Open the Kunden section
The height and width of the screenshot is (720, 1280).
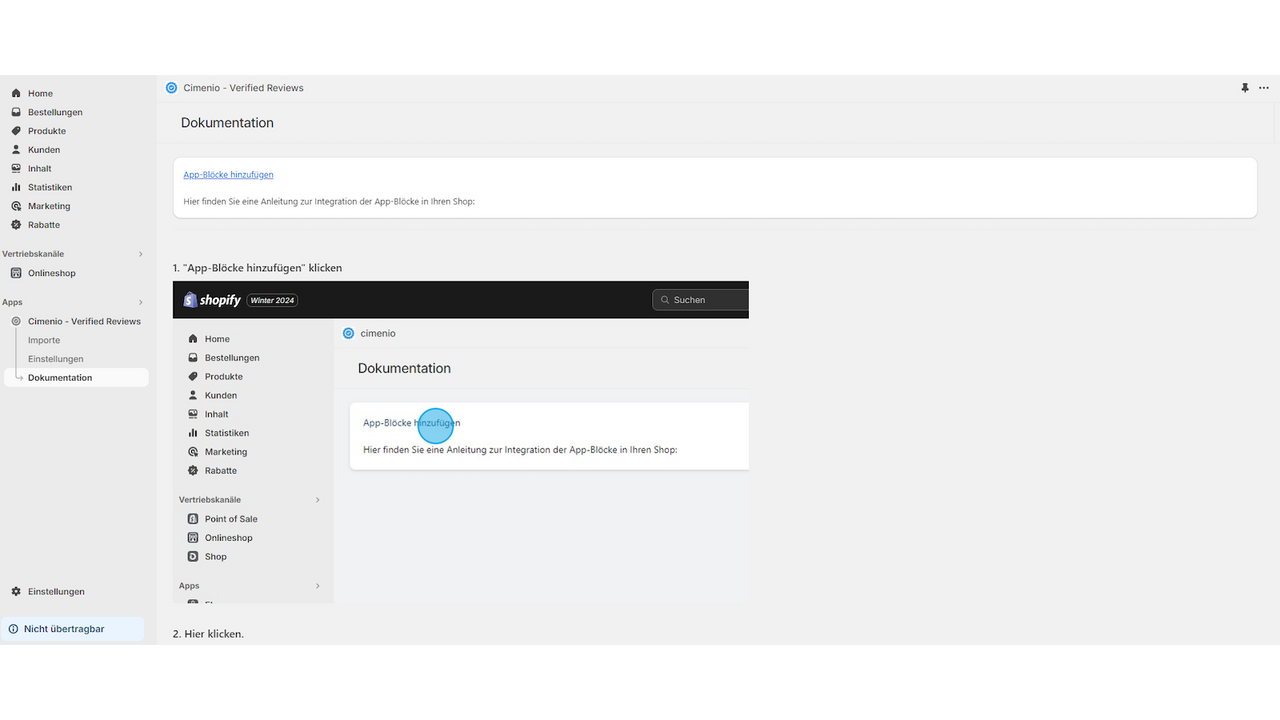44,150
